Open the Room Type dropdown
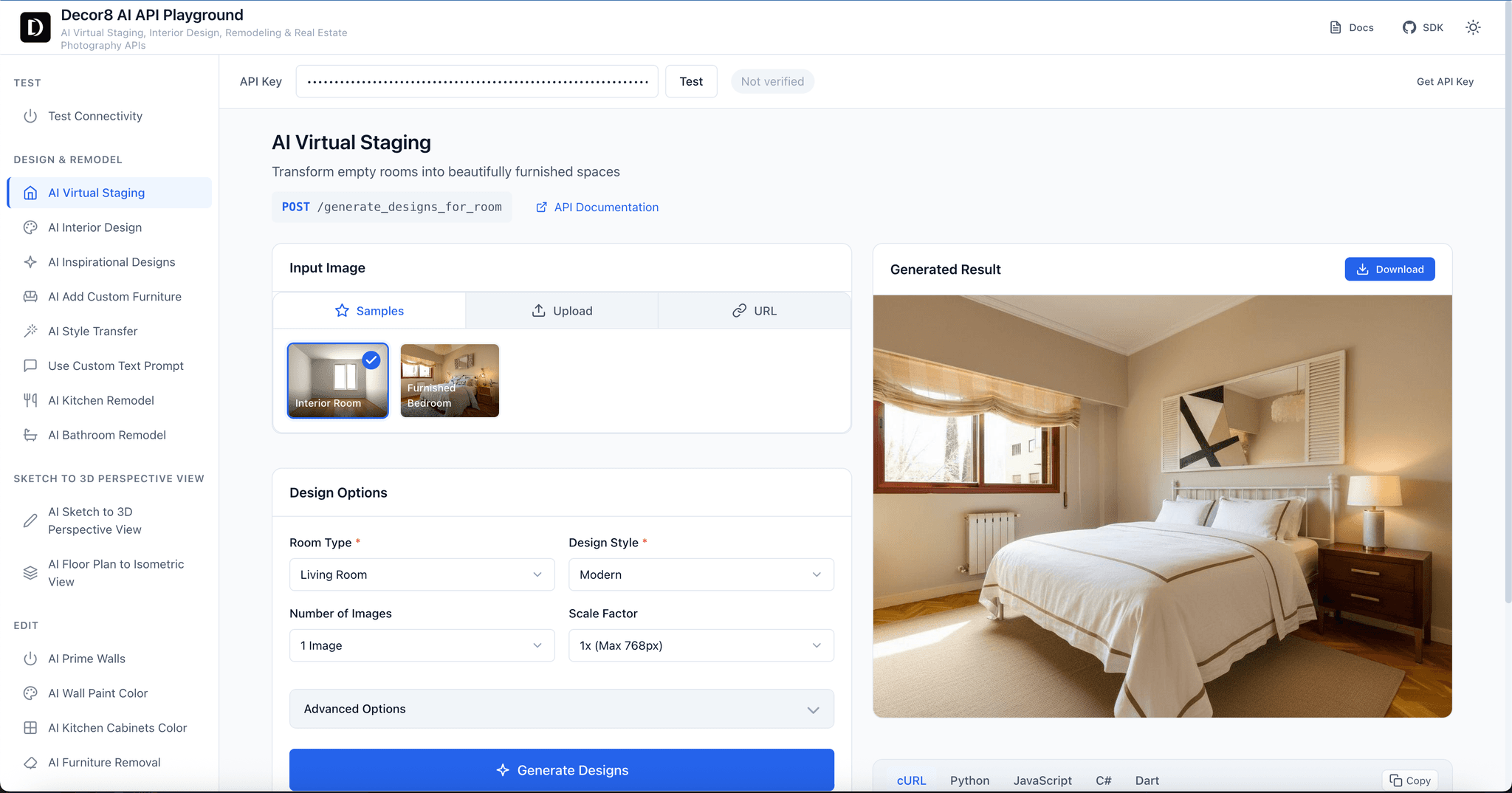The width and height of the screenshot is (1512, 793). [x=422, y=574]
